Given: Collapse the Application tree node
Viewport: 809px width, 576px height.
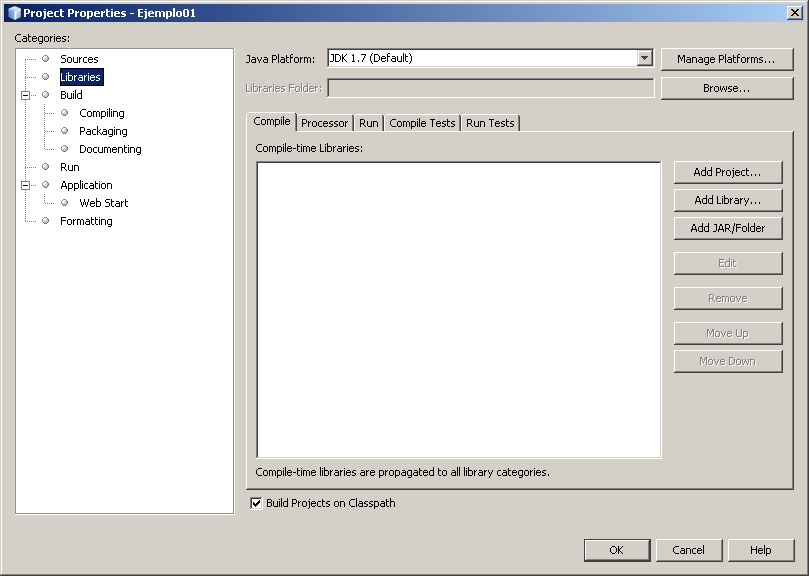Looking at the screenshot, I should 25,185.
